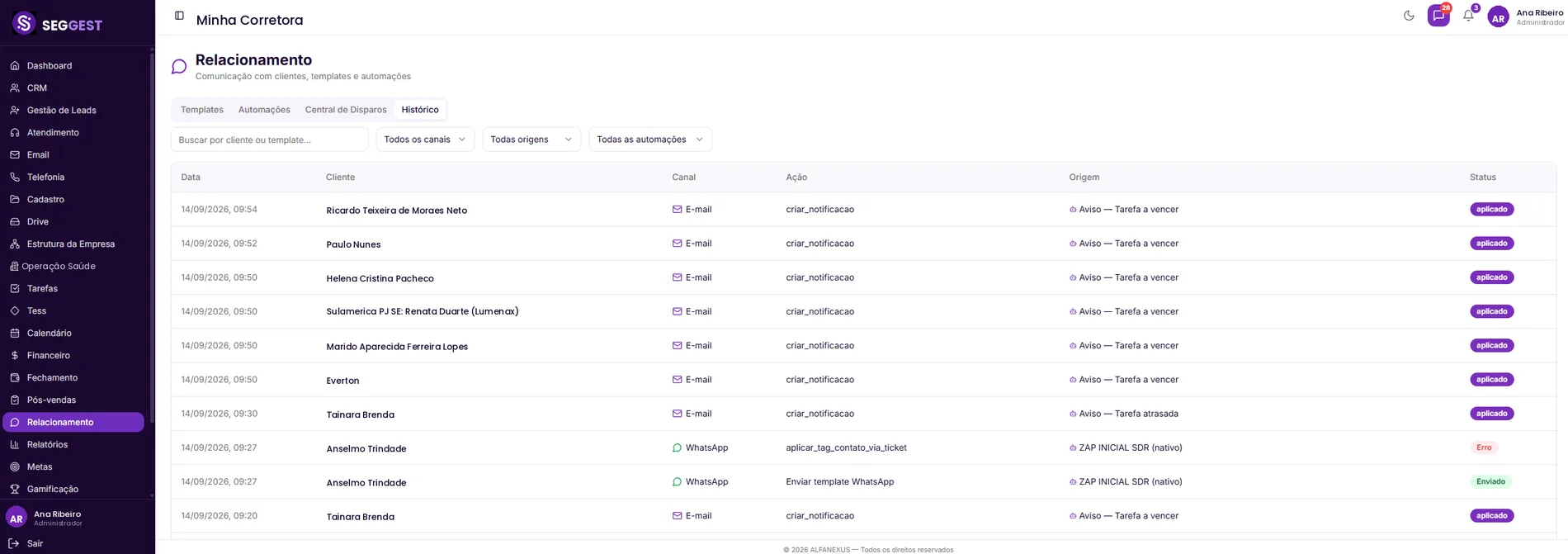Click the Cliente column header
Image resolution: width=1568 pixels, height=554 pixels.
[340, 178]
